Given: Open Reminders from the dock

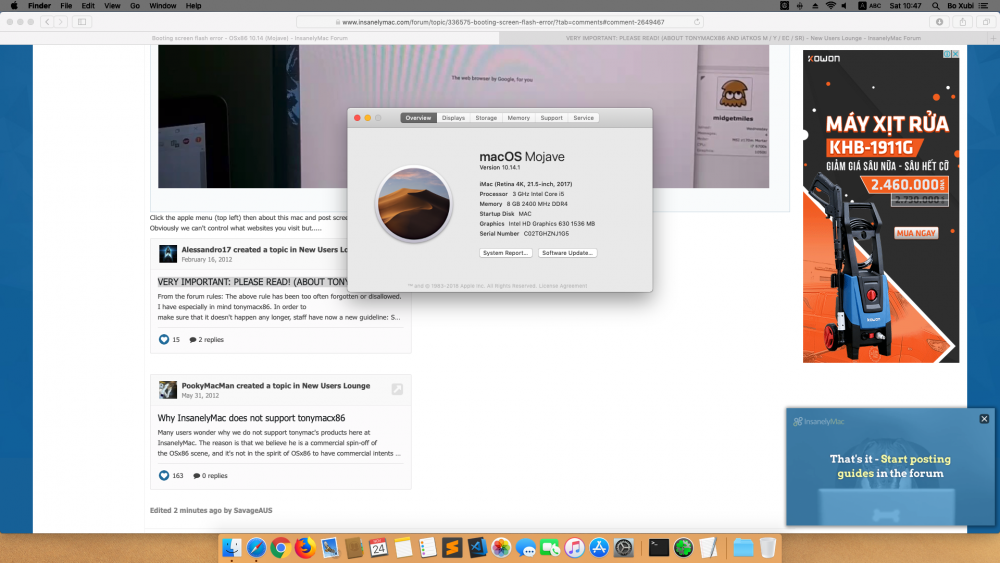Looking at the screenshot, I should click(x=427, y=548).
